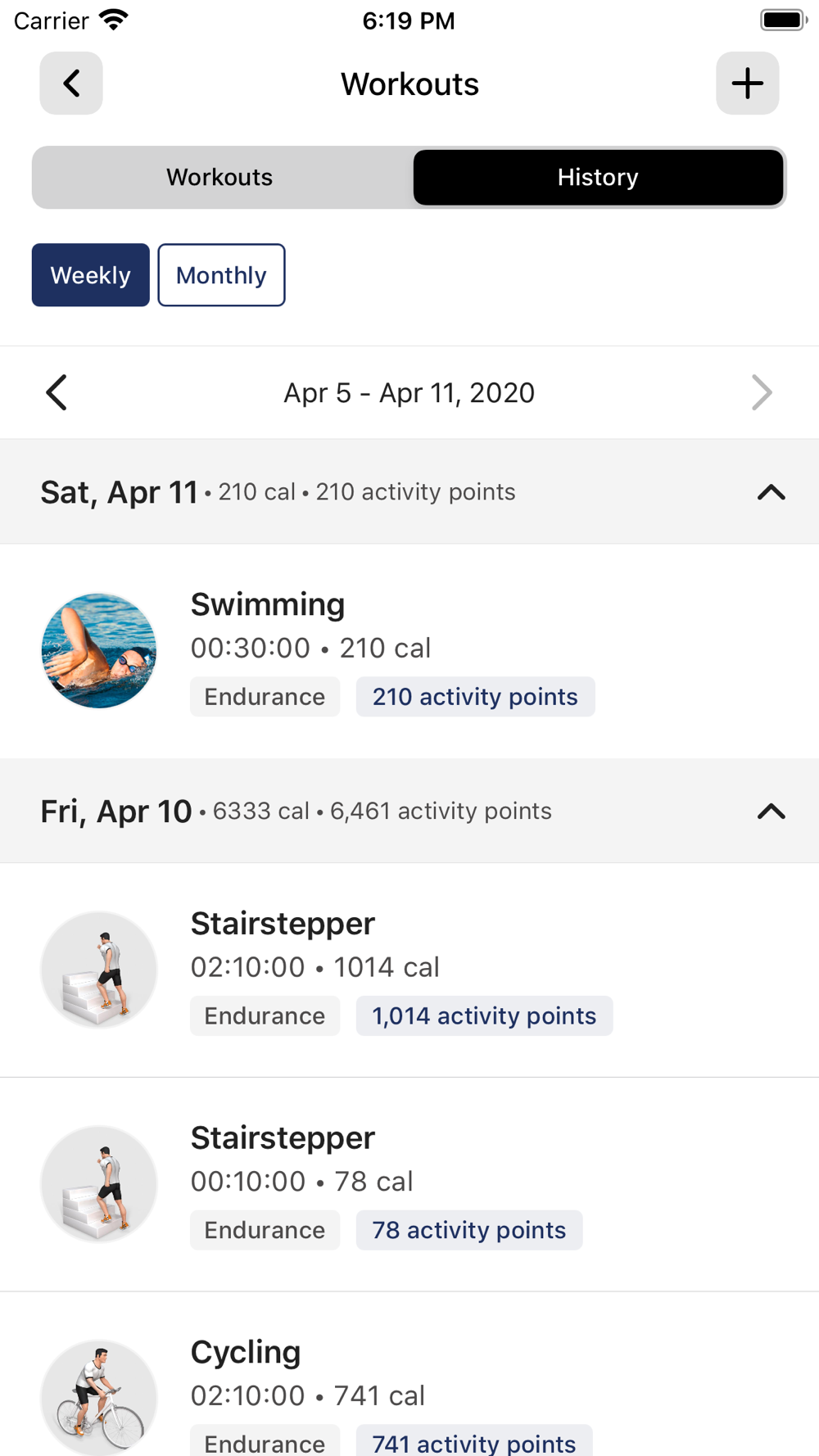
Task: Tap the 78 activity points badge
Action: click(x=468, y=1231)
